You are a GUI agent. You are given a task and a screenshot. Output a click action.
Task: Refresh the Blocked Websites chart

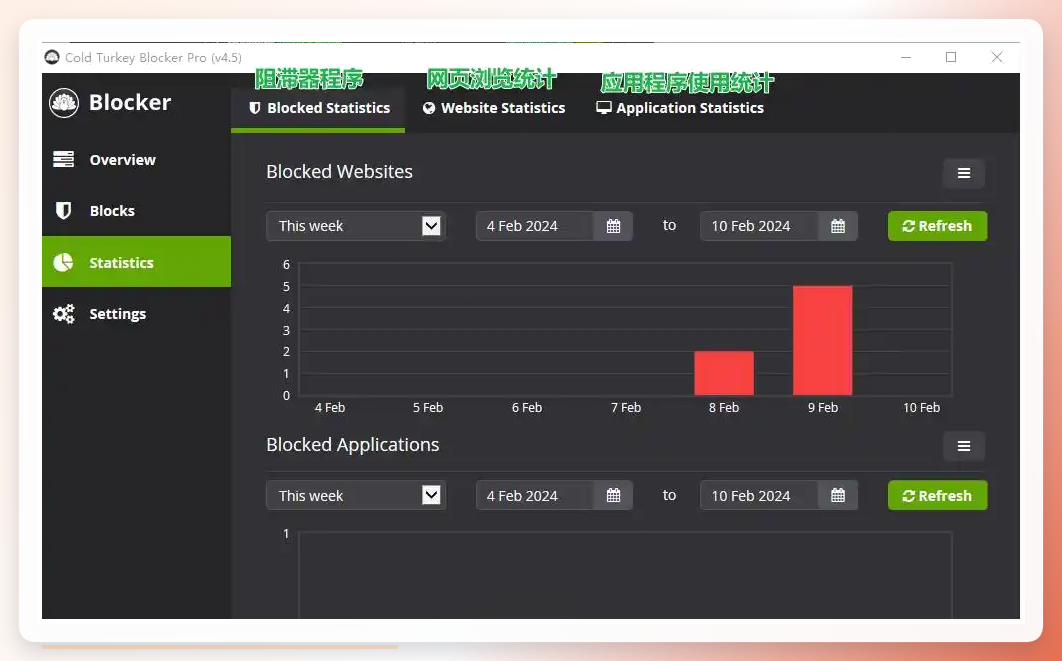click(x=937, y=226)
